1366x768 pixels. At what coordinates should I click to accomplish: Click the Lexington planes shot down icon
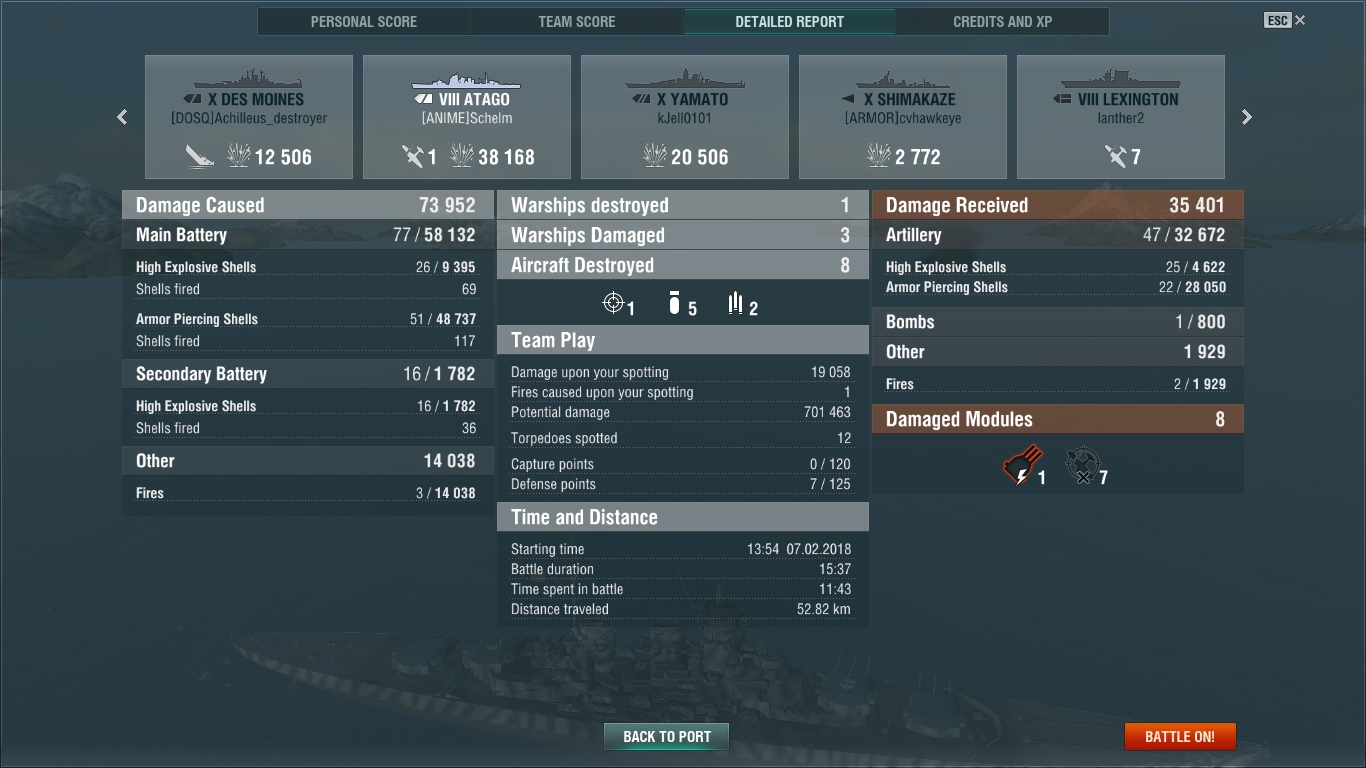coord(1115,155)
